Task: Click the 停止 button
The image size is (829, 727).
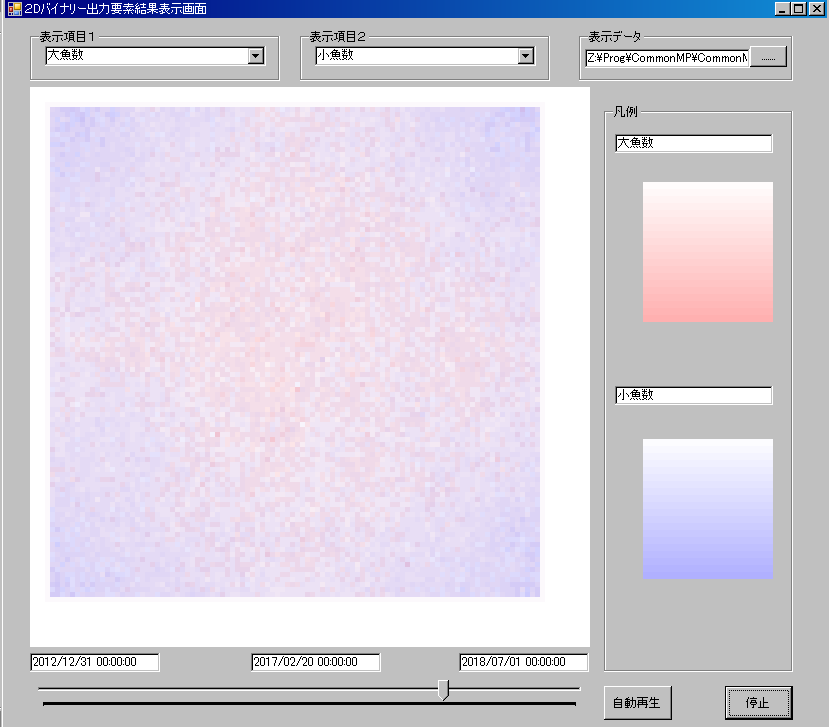Action: point(758,703)
